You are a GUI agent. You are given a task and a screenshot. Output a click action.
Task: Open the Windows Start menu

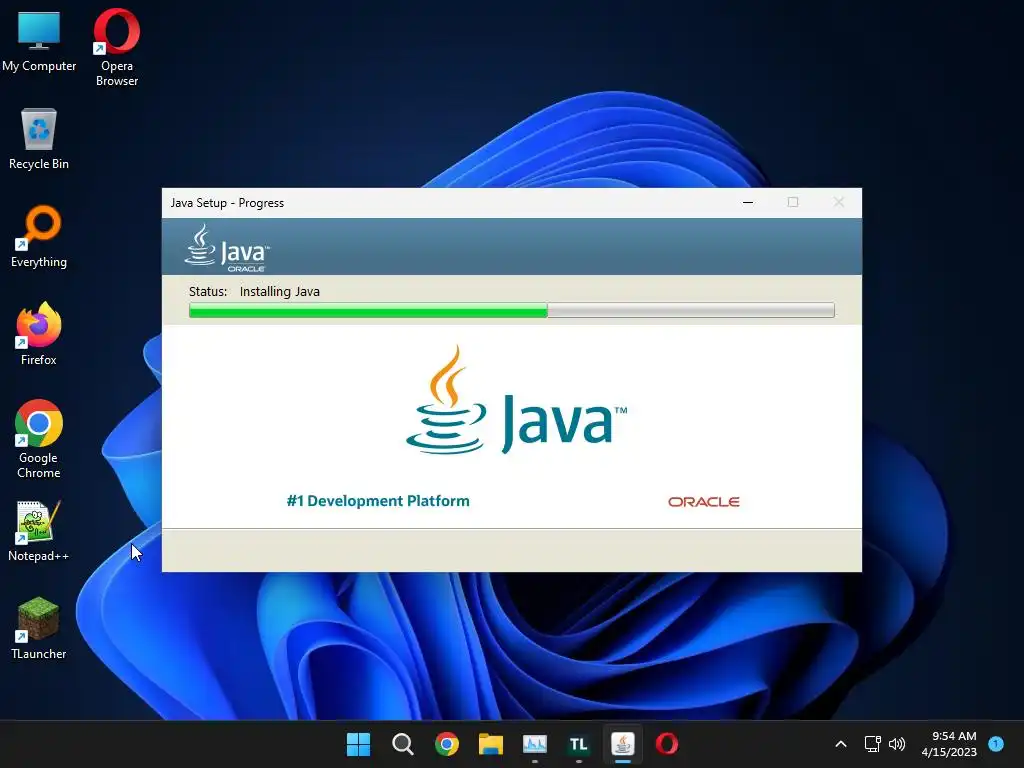coord(358,744)
